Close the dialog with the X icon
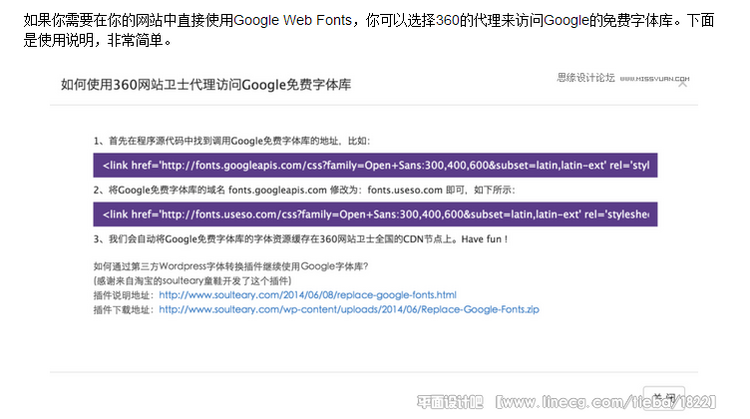This screenshot has width=750, height=419. [683, 84]
